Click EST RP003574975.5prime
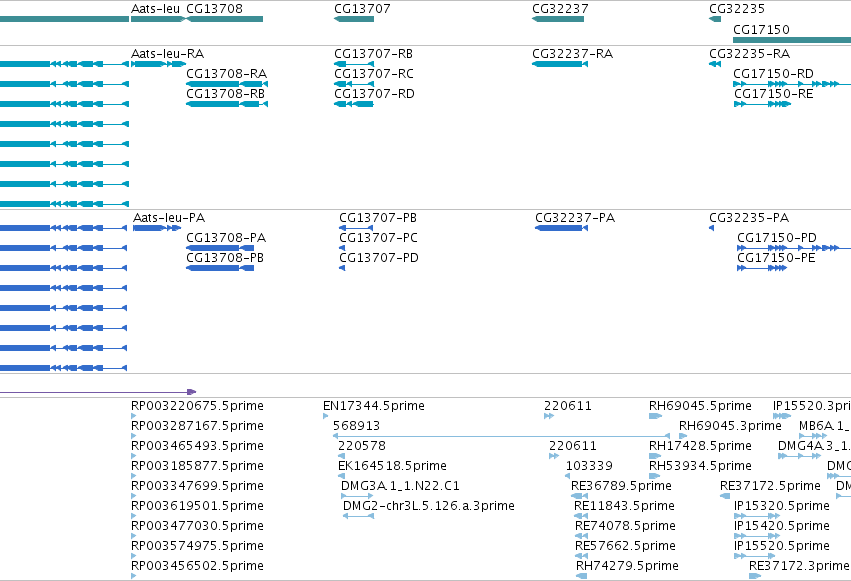851x581 pixels. [198, 546]
